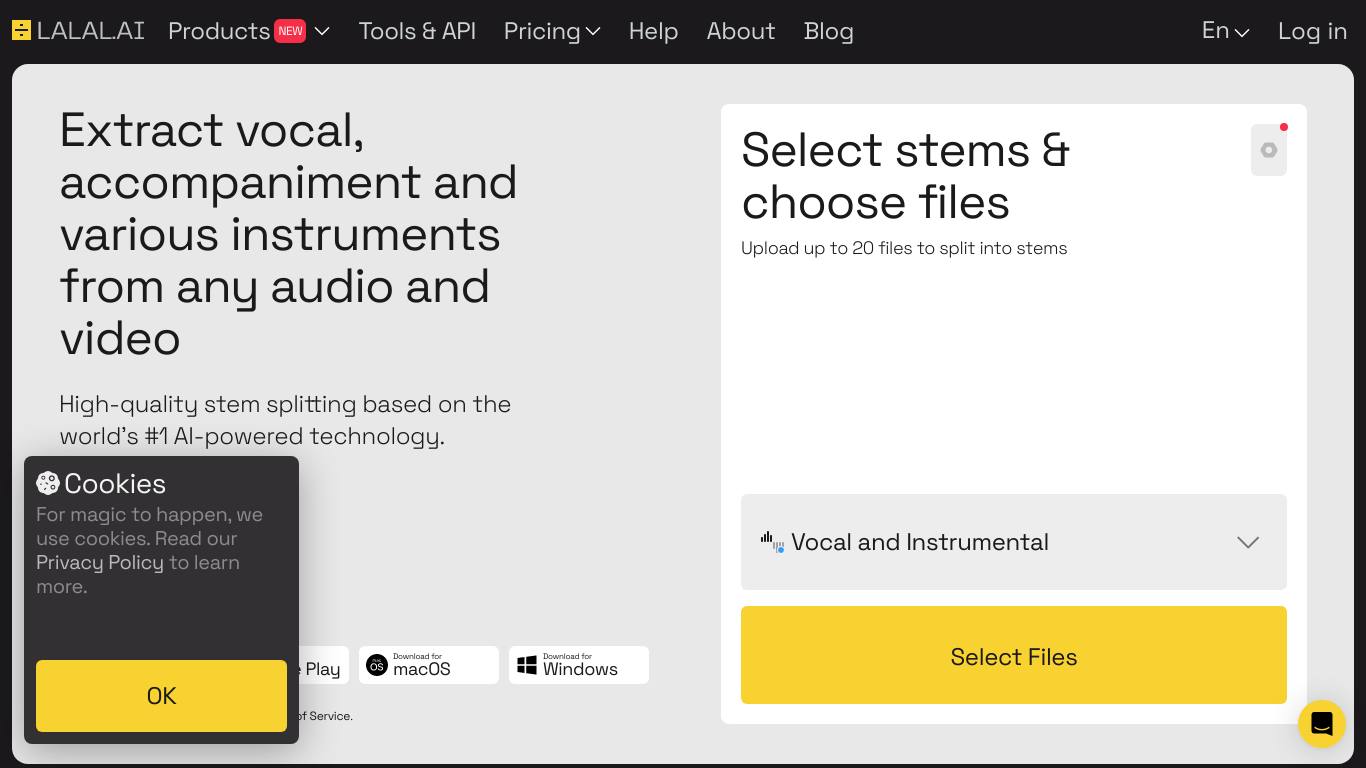Open the splitter settings gear icon
This screenshot has height=768, width=1366.
coord(1268,150)
